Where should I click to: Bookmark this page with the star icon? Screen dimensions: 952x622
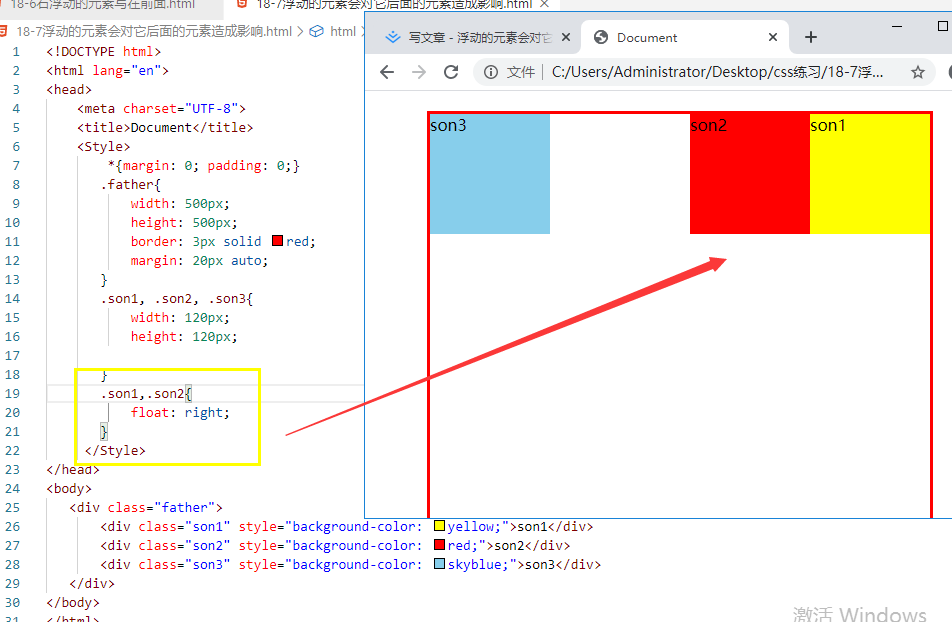917,72
